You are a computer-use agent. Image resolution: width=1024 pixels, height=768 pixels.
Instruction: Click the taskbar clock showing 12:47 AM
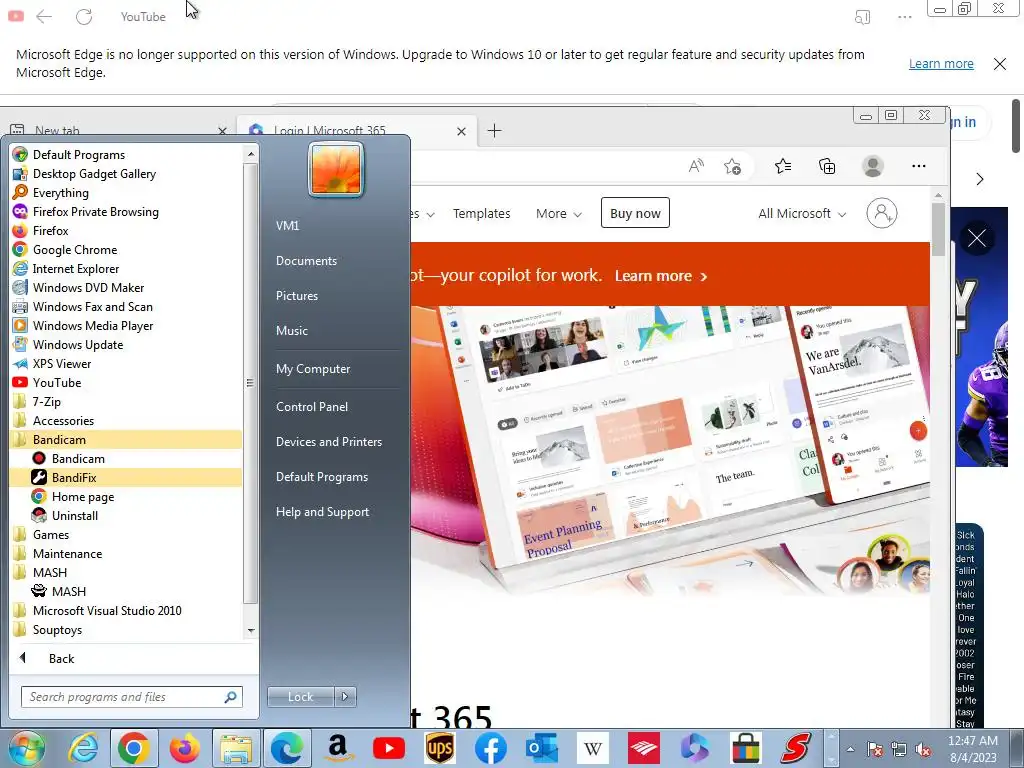coord(972,749)
